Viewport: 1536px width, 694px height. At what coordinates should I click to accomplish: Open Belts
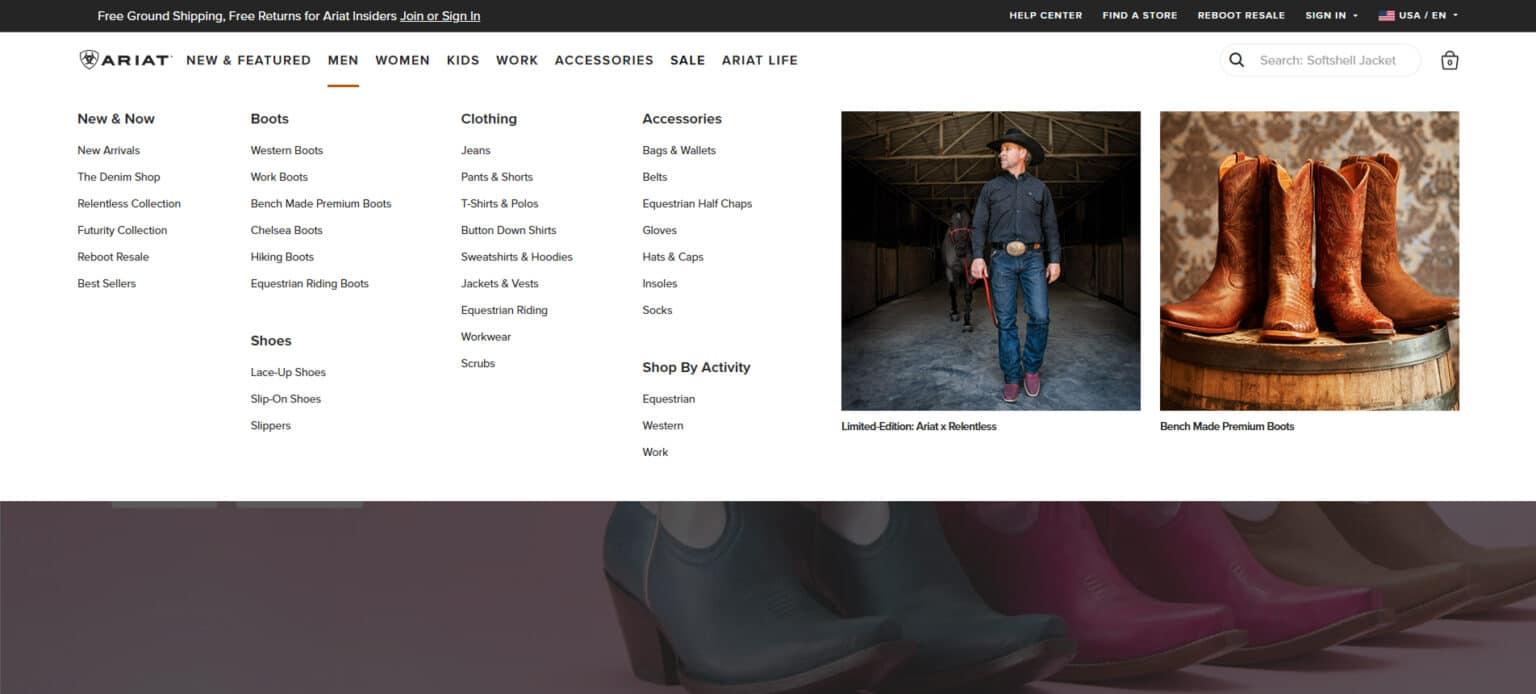654,177
